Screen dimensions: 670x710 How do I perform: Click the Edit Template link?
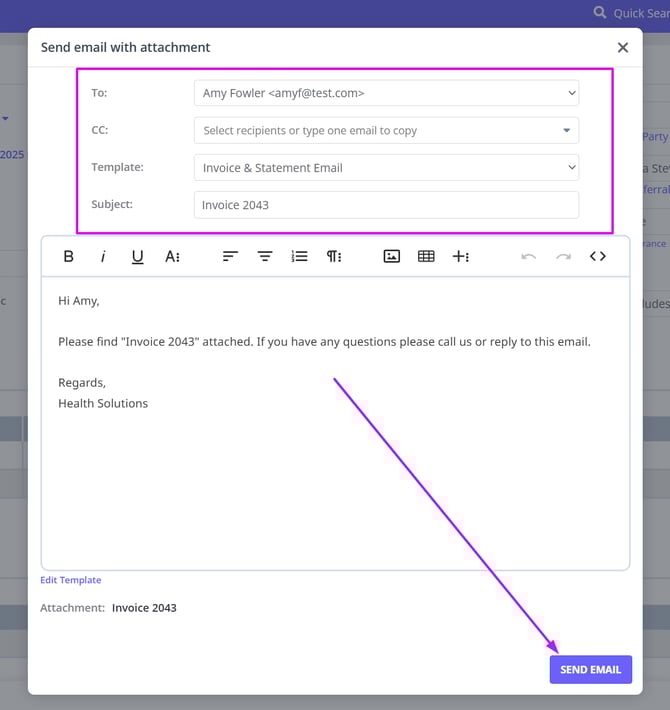[x=70, y=580]
